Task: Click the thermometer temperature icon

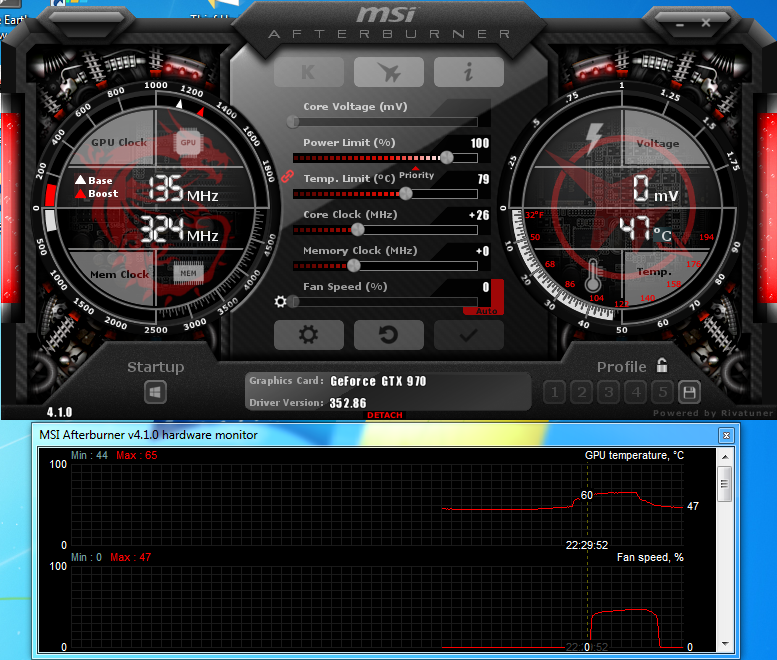Action: point(593,275)
